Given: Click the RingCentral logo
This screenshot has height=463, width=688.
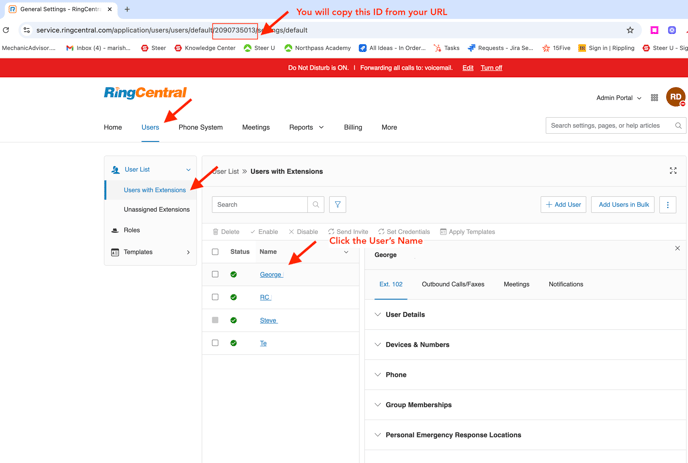Looking at the screenshot, I should [x=145, y=93].
